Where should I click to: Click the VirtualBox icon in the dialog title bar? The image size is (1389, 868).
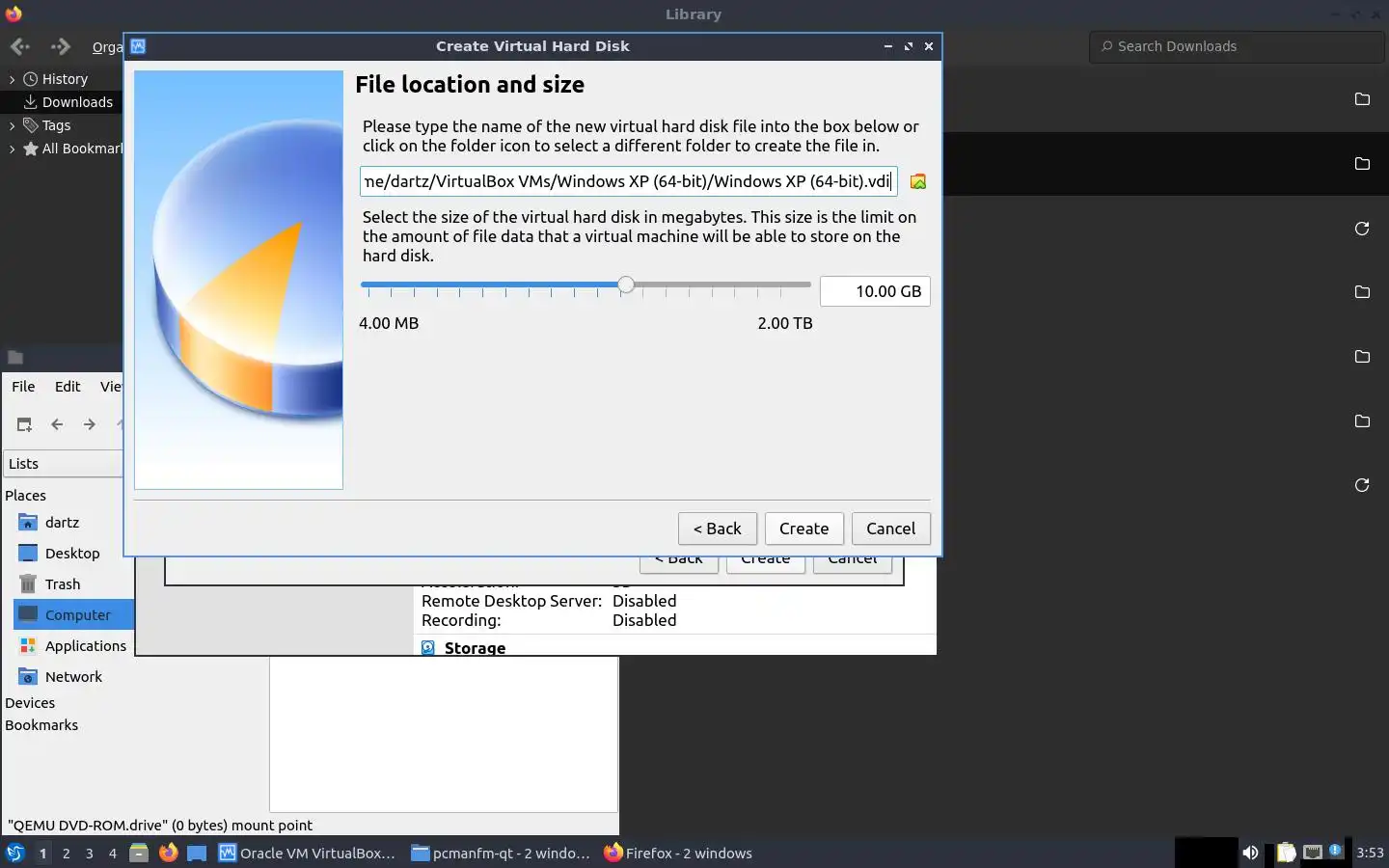tap(138, 46)
